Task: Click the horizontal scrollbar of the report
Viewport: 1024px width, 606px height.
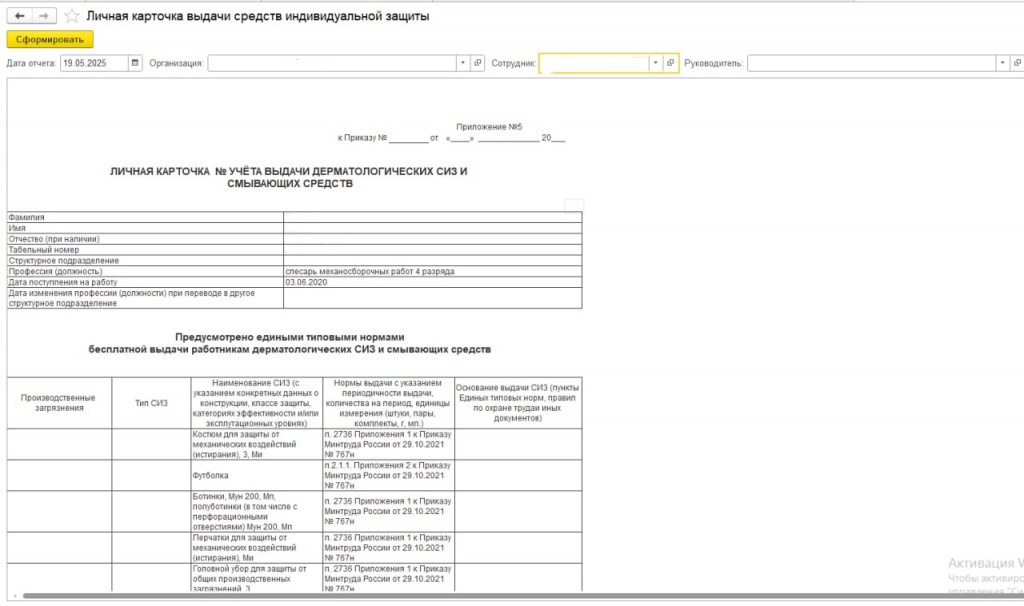Action: (x=522, y=596)
